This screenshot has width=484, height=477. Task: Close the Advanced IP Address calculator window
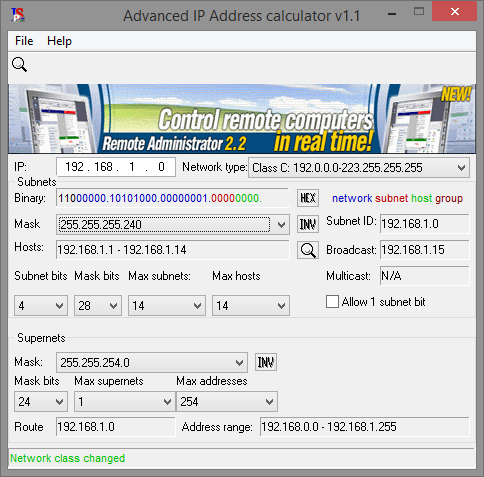point(454,12)
